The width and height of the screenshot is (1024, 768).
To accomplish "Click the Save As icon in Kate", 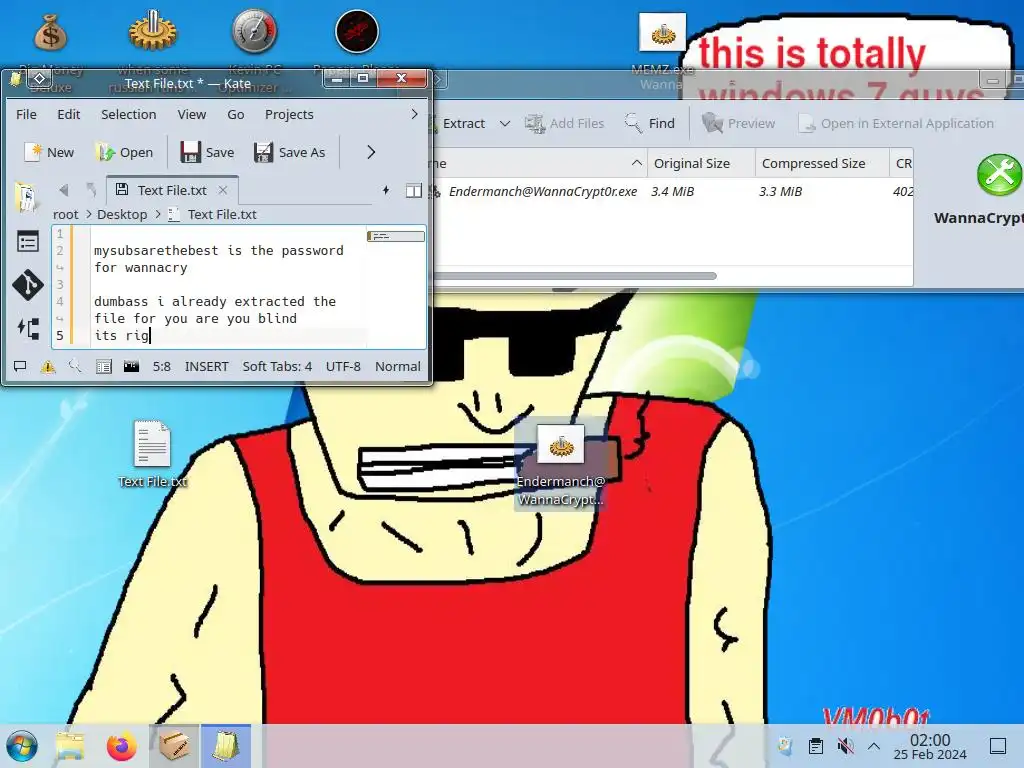I will click(x=263, y=152).
